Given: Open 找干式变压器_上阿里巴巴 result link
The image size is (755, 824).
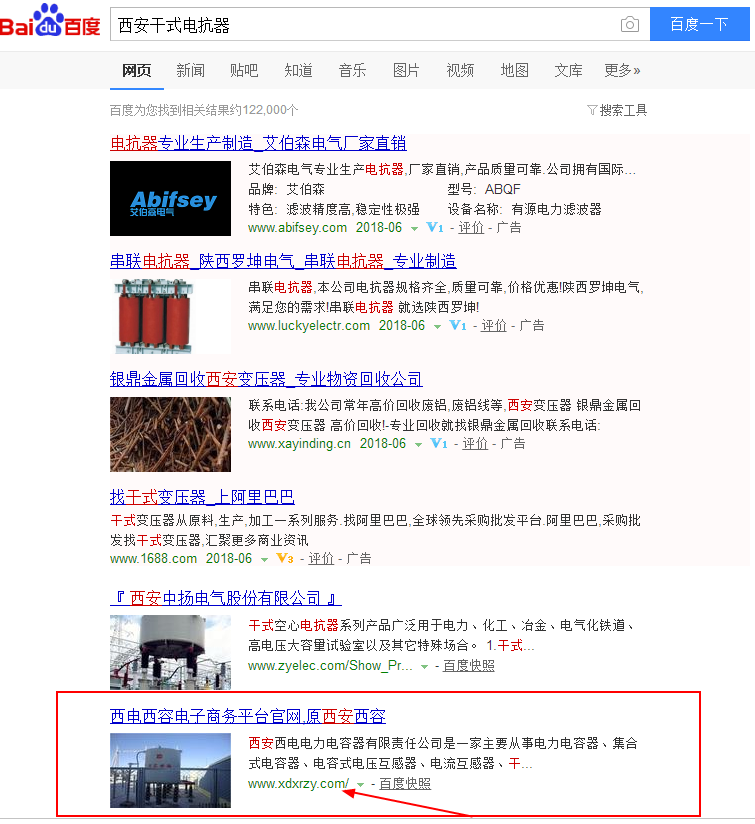Looking at the screenshot, I should click(202, 497).
